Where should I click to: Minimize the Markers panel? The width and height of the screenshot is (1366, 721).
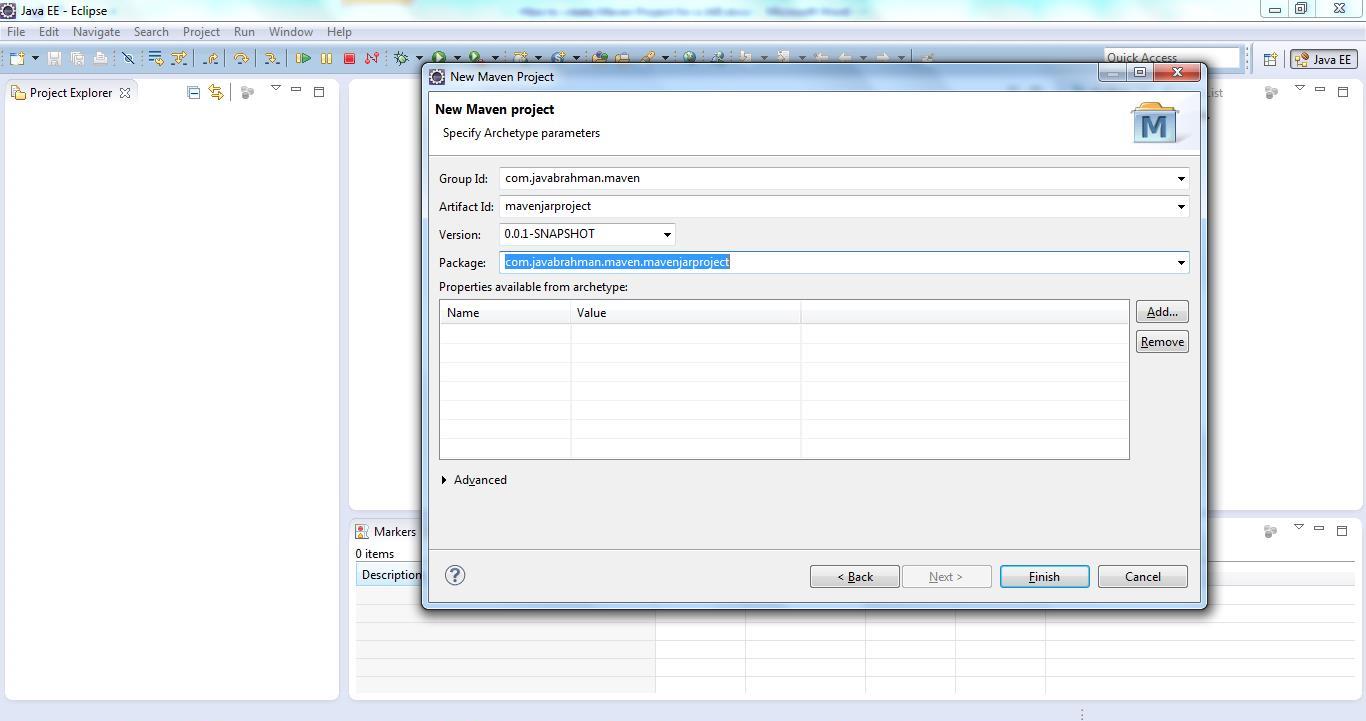1319,528
